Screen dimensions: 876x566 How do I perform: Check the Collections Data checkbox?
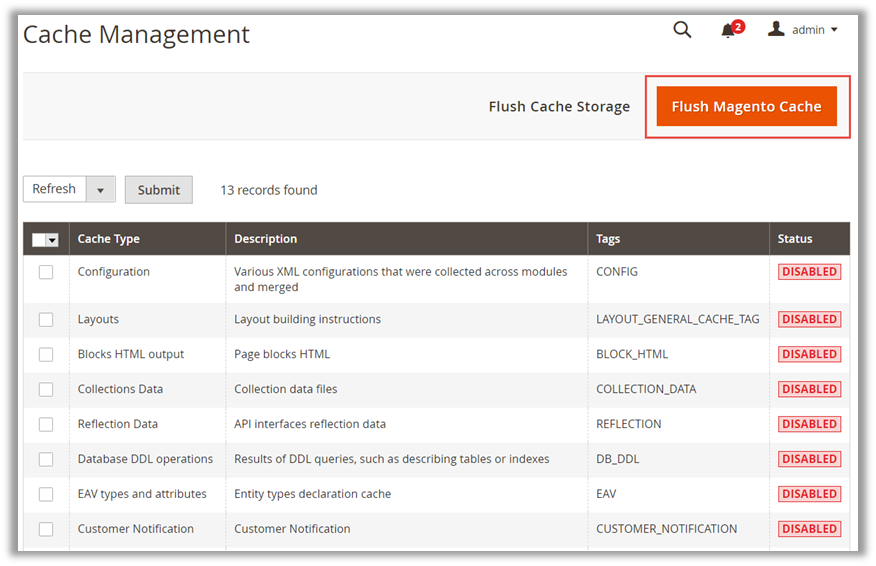click(46, 389)
